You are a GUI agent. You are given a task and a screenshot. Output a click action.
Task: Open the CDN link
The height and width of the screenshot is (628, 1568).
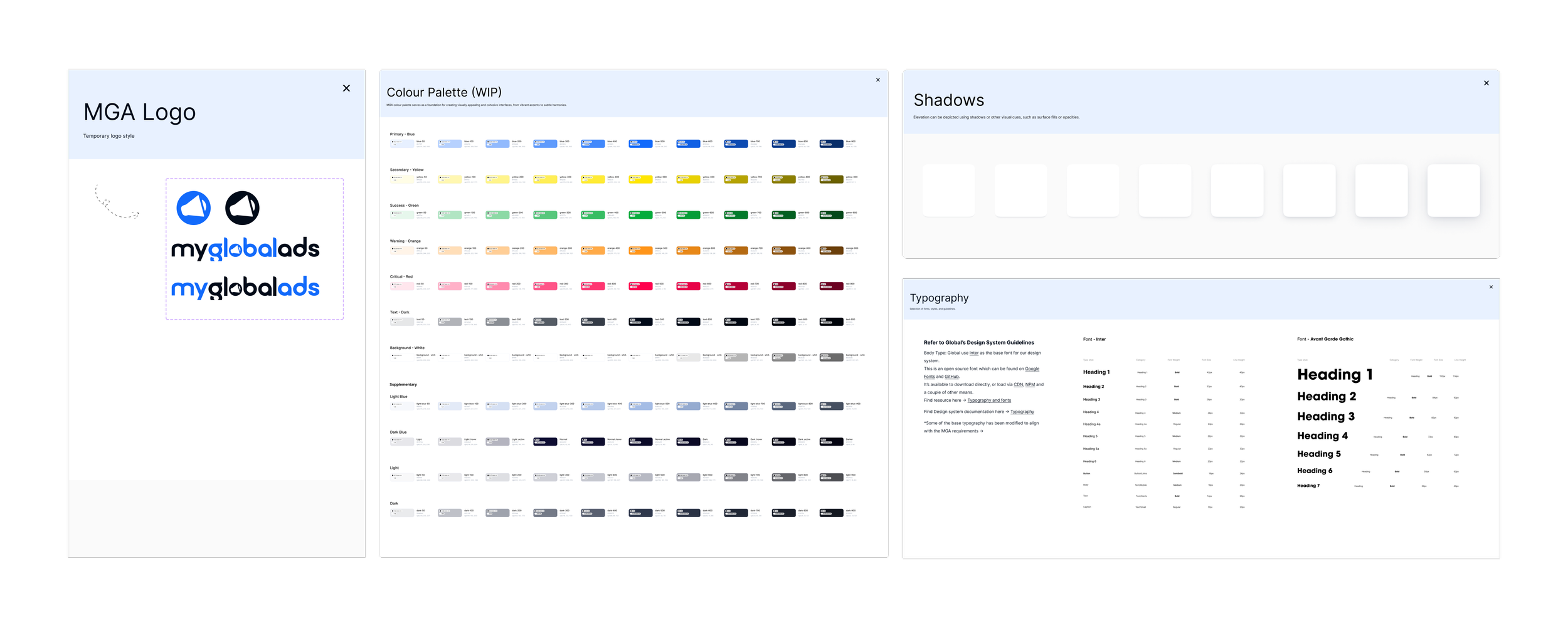(1018, 385)
